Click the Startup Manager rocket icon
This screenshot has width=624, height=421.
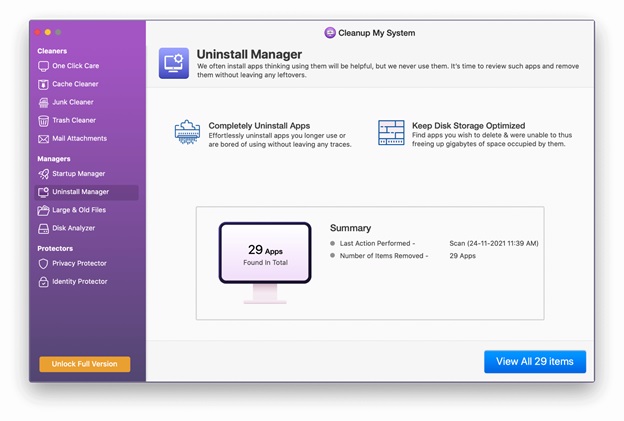[43, 174]
